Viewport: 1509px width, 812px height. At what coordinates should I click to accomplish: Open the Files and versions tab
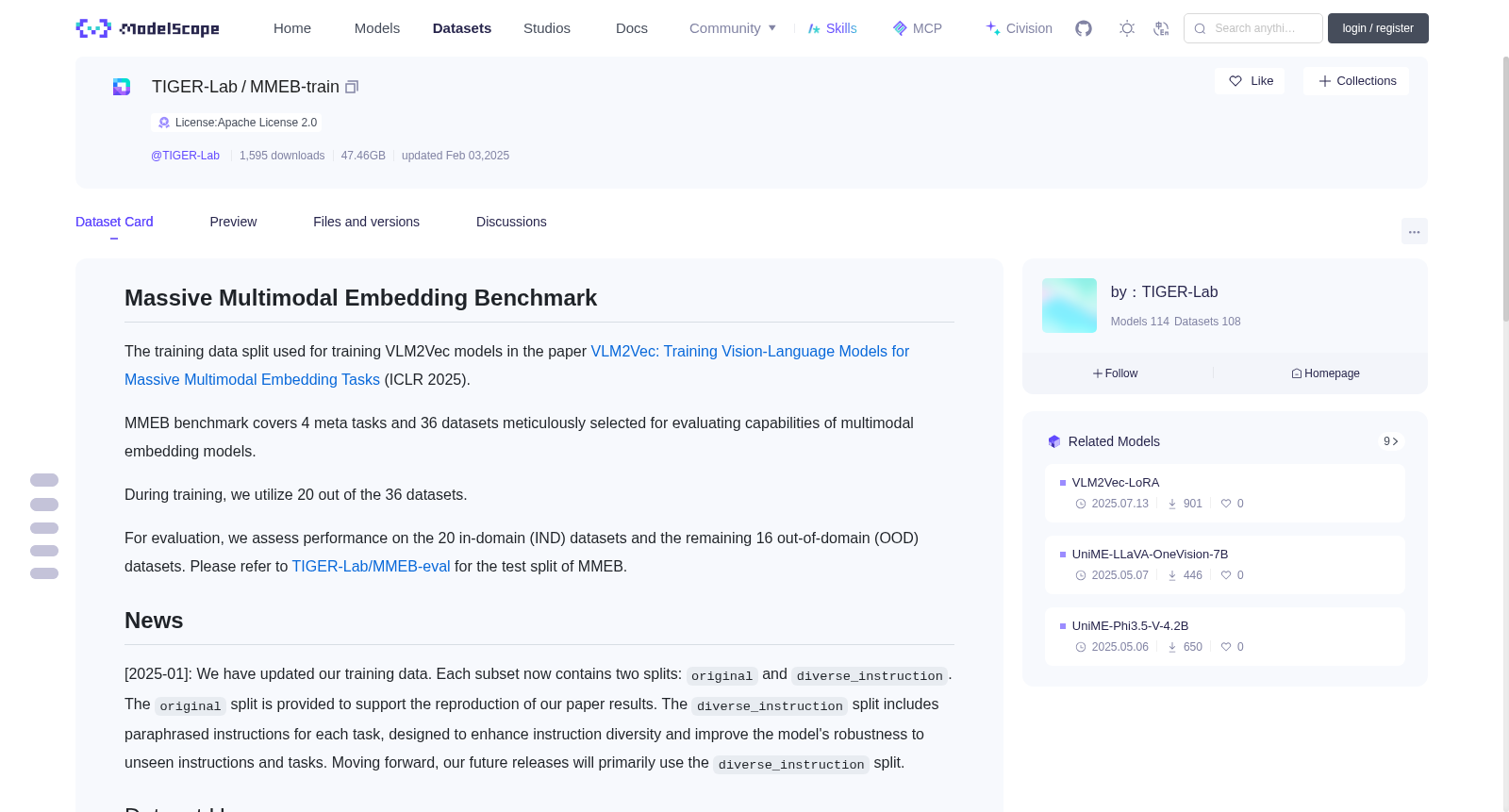click(x=366, y=222)
